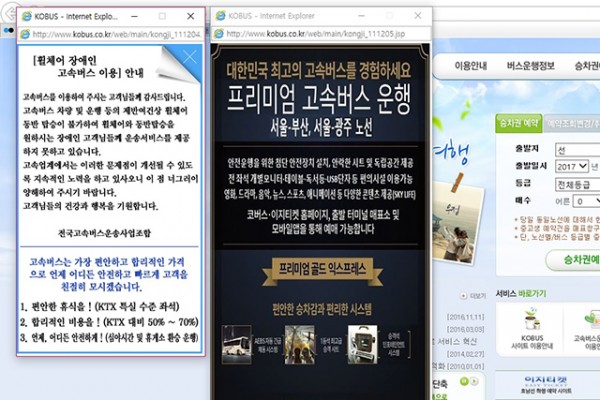
Task: Open the 이용안내 menu on the main page
Action: 471,66
